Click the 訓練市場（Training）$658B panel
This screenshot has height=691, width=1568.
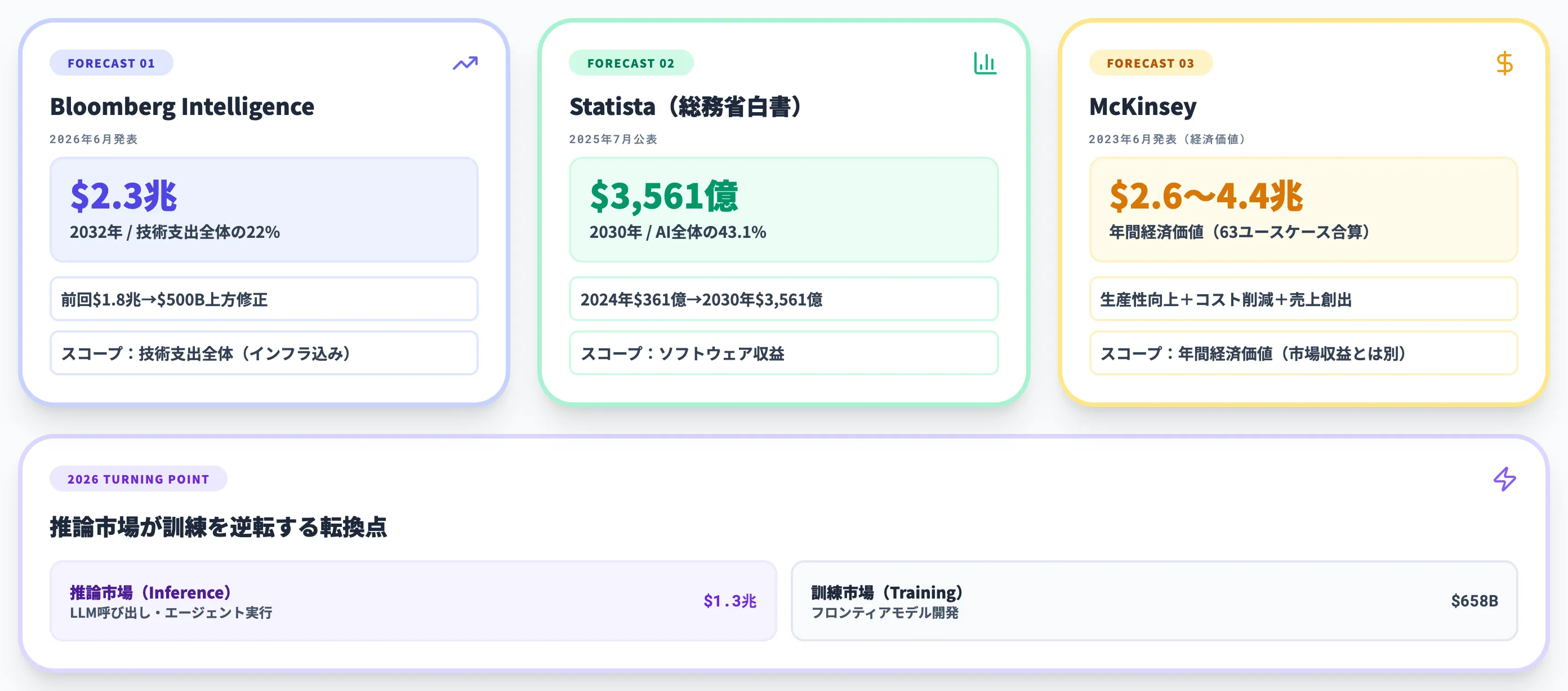tap(1154, 601)
